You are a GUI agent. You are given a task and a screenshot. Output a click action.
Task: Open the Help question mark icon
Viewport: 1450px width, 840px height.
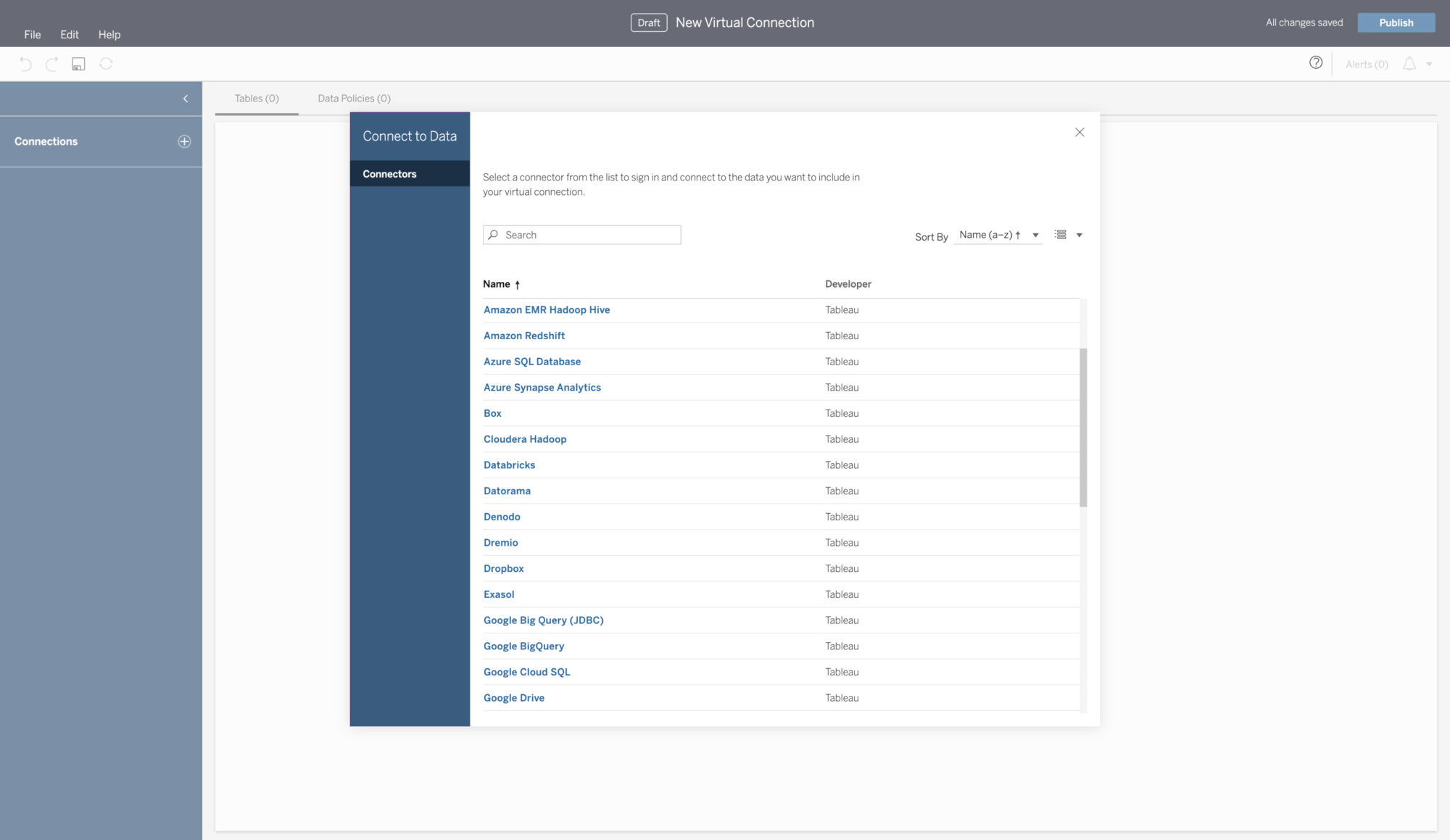(x=1316, y=62)
